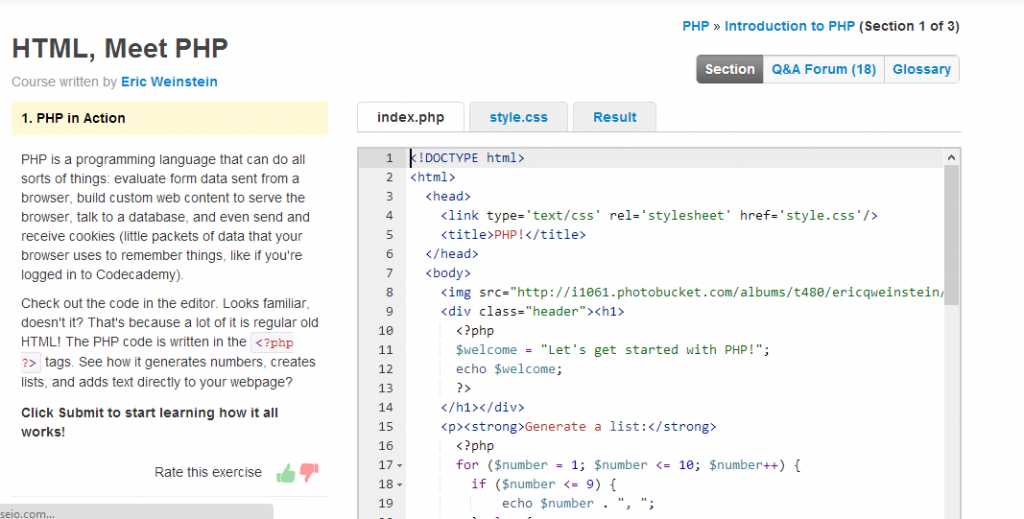Click line number 10 in the gutter
The image size is (1024, 519).
tap(386, 330)
